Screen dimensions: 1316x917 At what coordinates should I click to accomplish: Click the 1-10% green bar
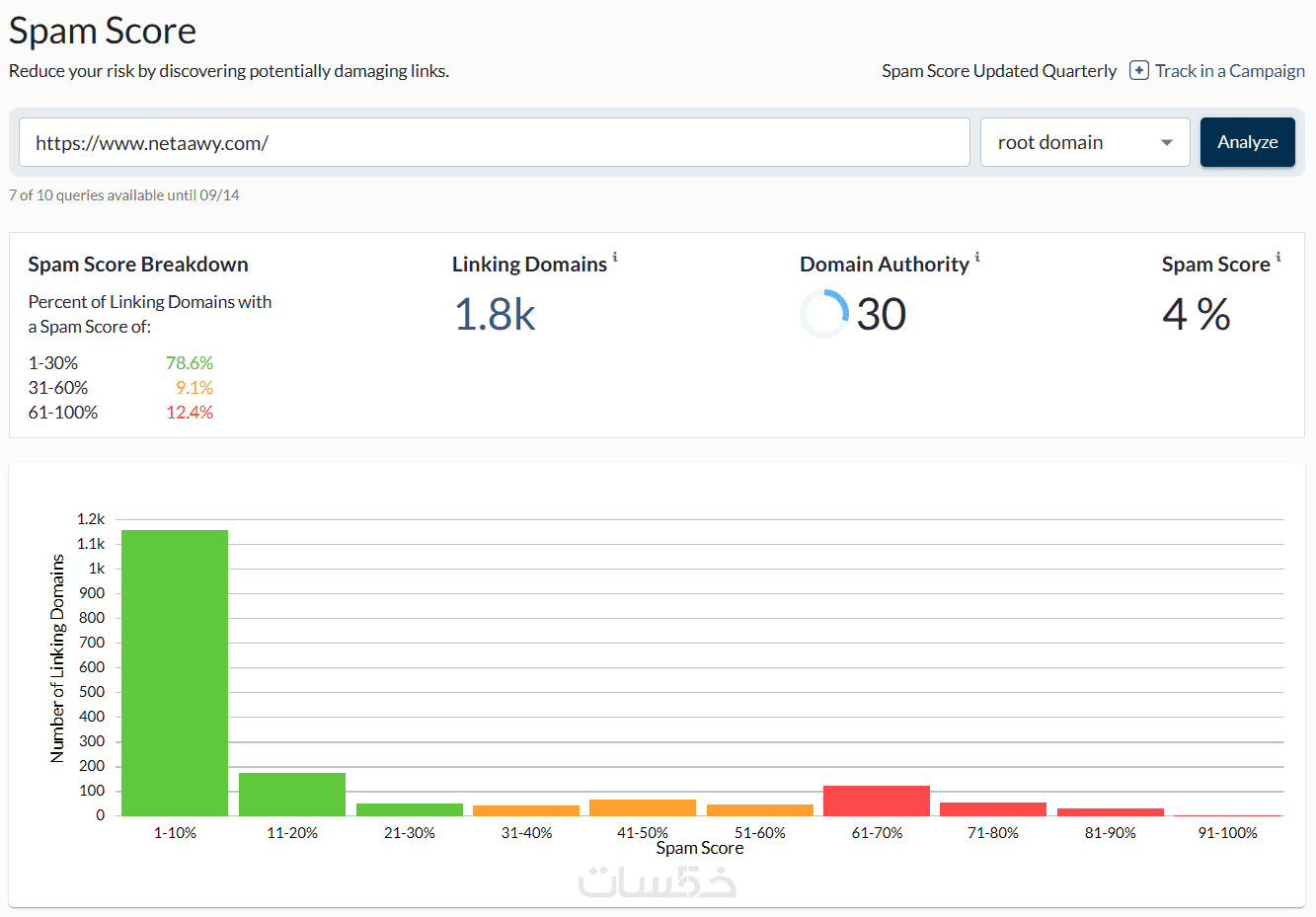click(x=175, y=672)
